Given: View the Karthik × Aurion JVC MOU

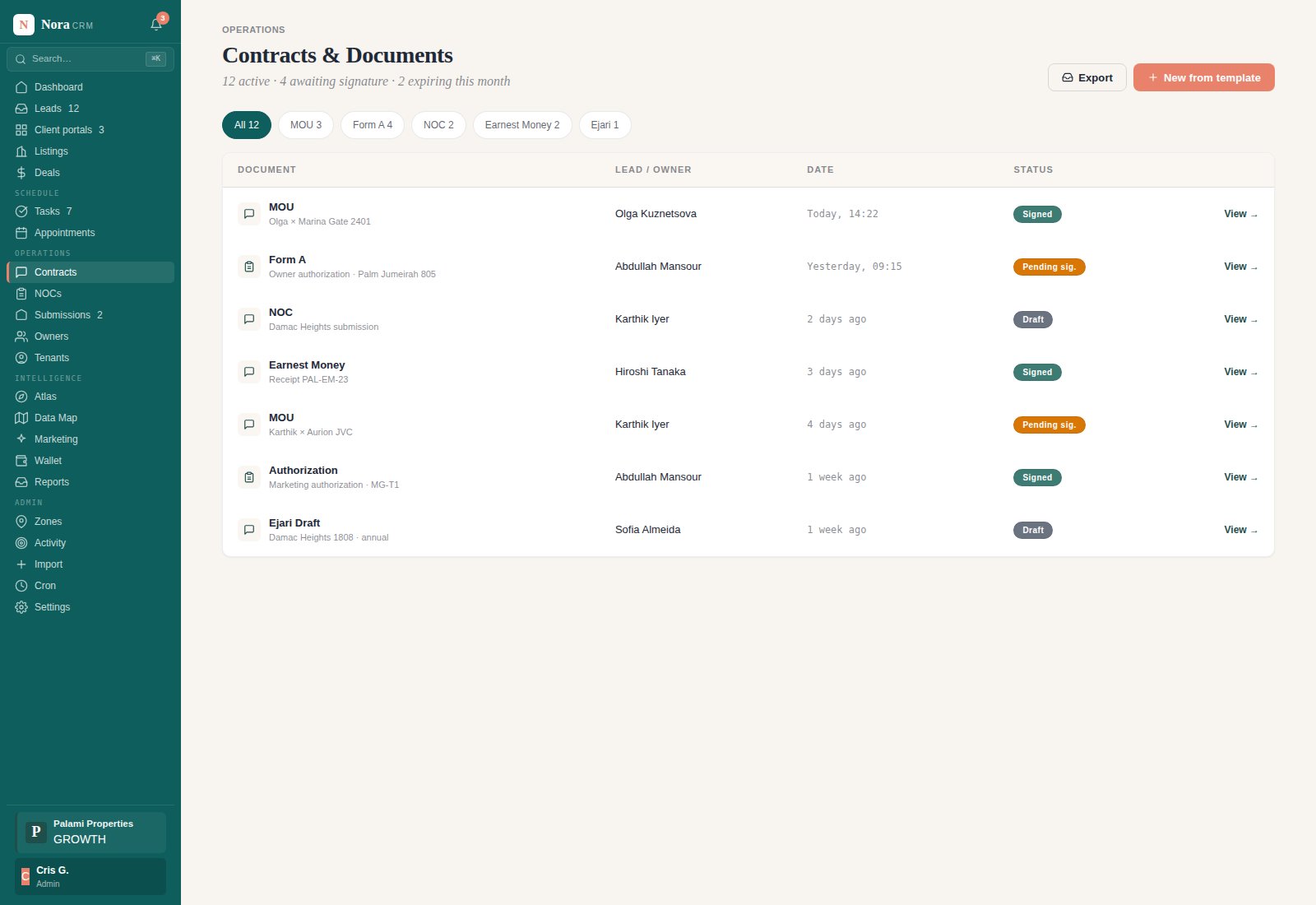Looking at the screenshot, I should click(1240, 425).
